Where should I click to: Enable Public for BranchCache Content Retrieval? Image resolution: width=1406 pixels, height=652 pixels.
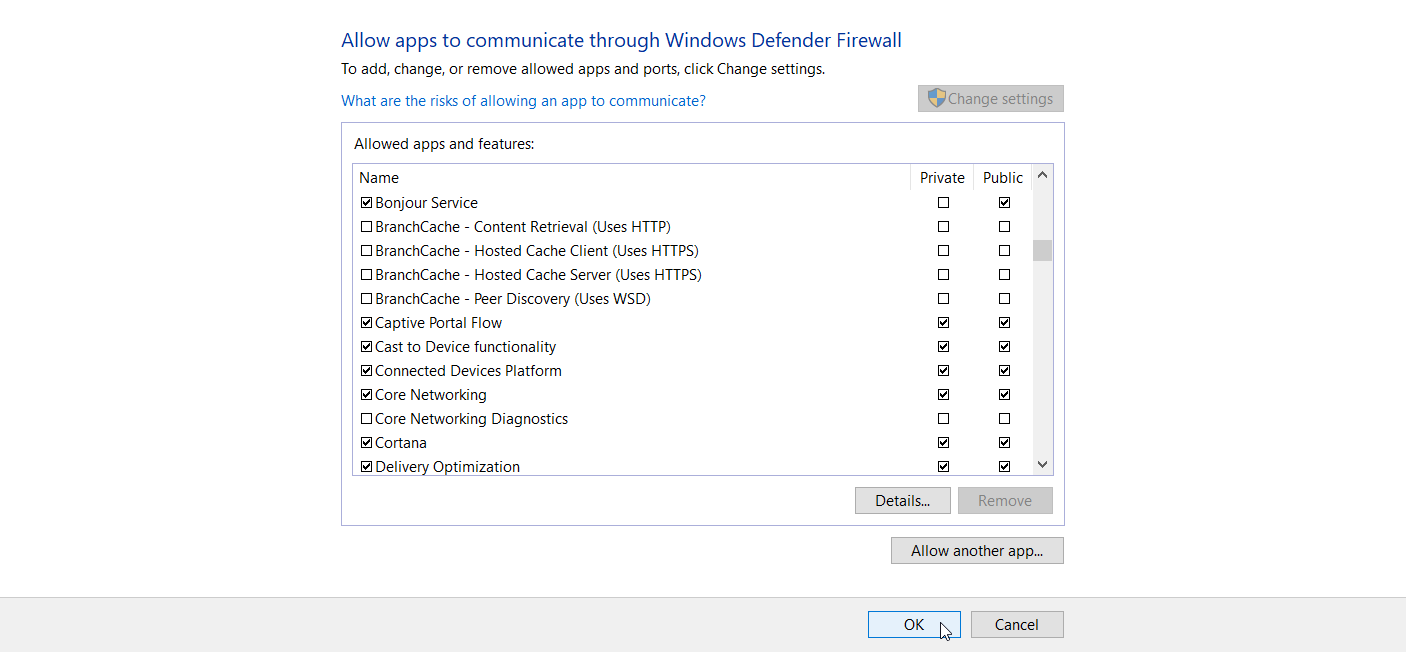[1004, 227]
